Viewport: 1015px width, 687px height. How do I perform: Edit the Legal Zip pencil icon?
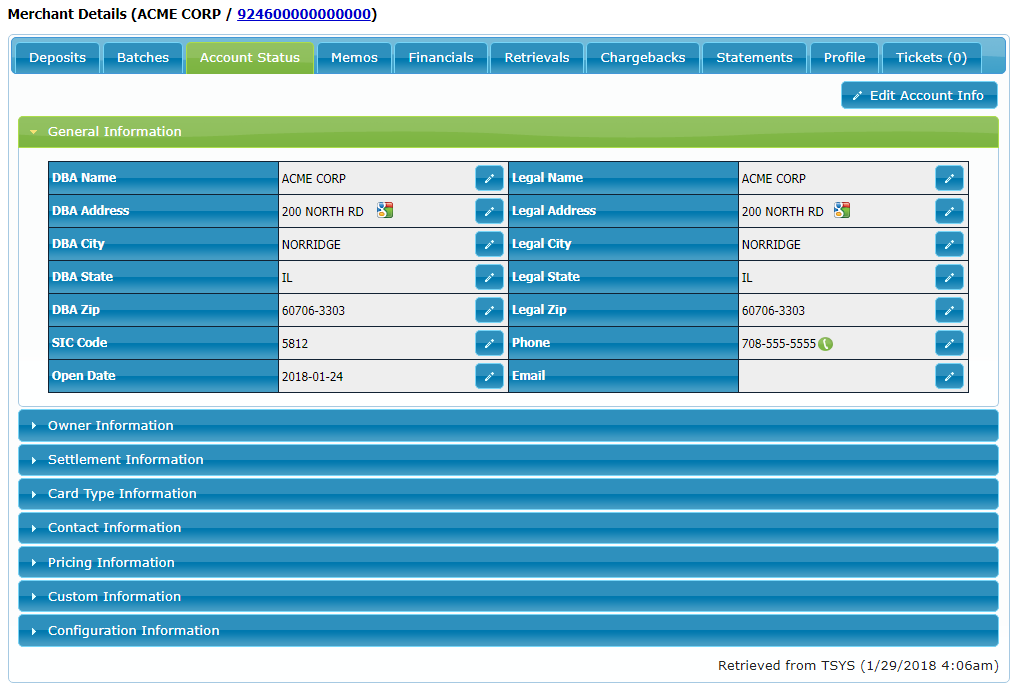click(x=949, y=310)
